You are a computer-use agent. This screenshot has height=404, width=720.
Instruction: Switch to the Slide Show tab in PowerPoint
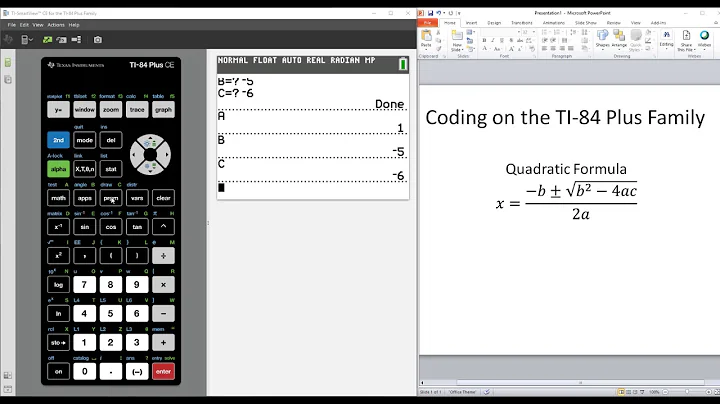point(586,22)
